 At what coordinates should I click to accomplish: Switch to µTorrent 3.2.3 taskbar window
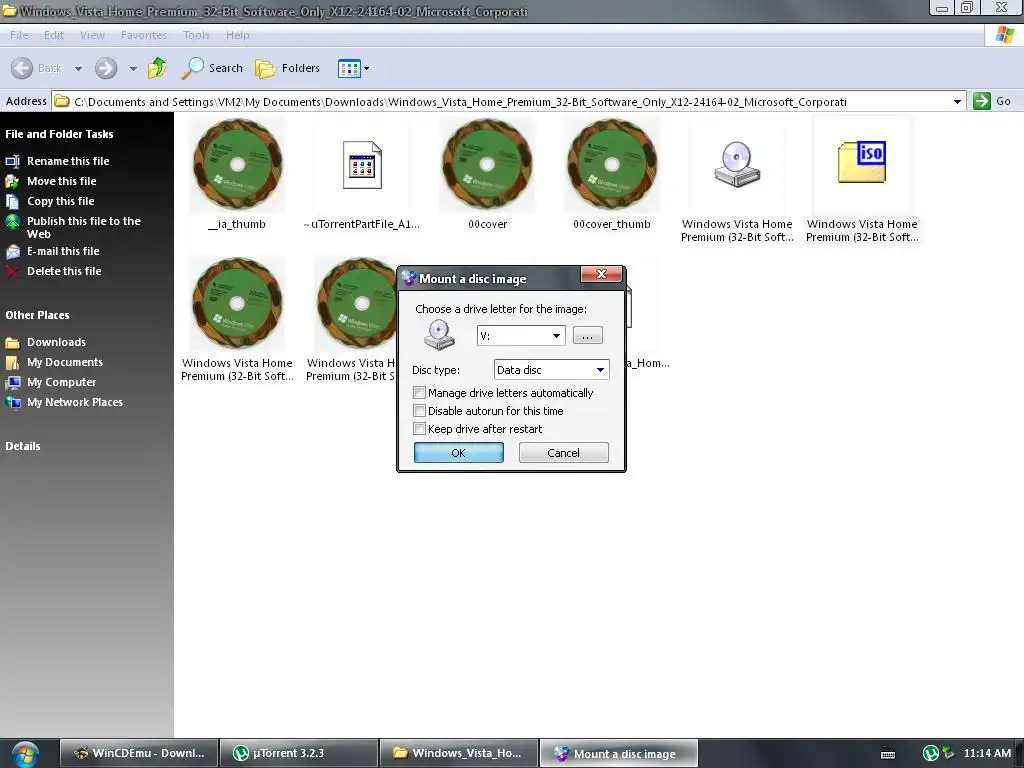[299, 753]
